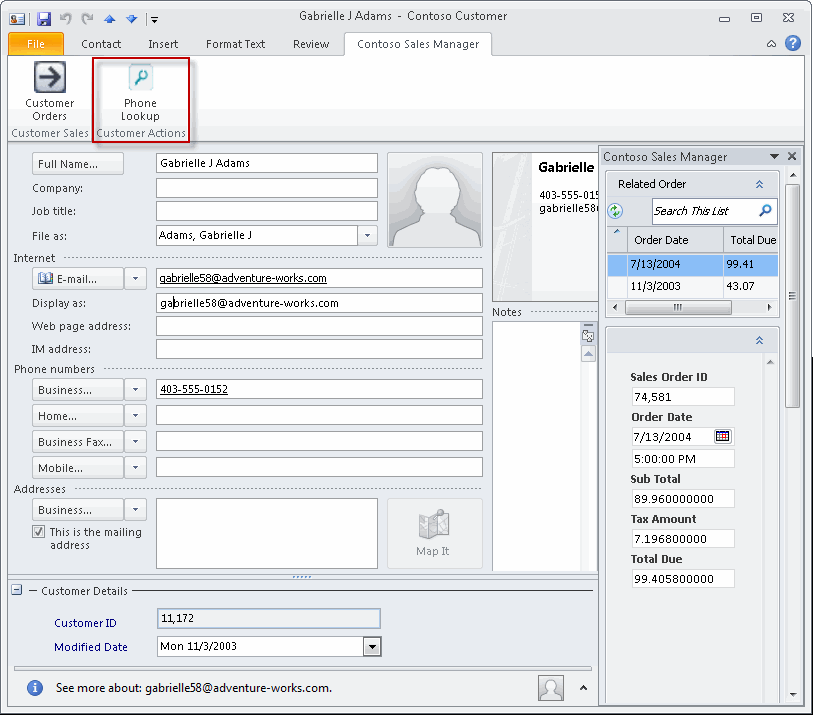Click the Full Name button
This screenshot has width=813, height=715.
tap(77, 163)
